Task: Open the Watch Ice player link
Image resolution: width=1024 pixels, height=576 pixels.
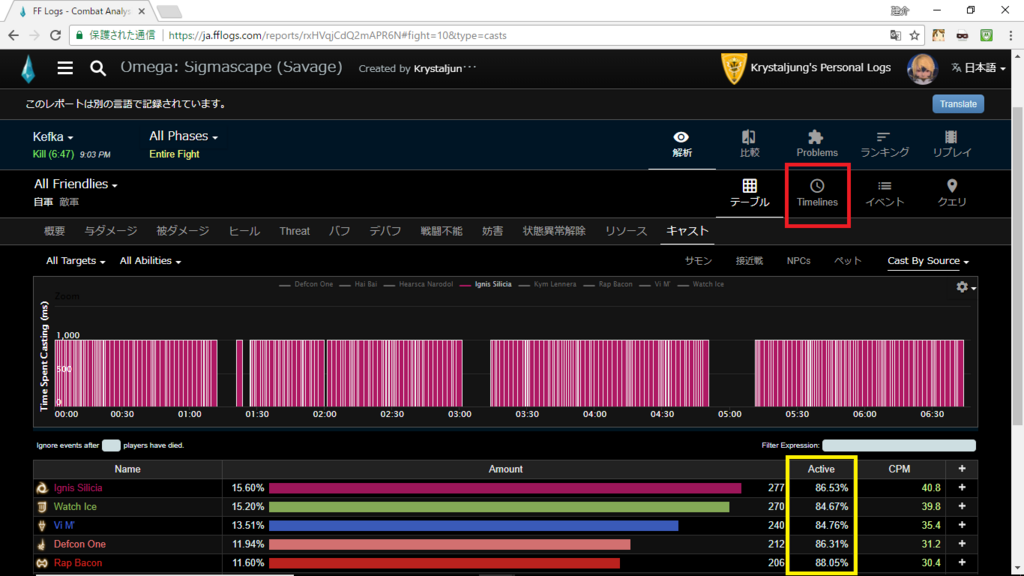Action: [x=74, y=506]
